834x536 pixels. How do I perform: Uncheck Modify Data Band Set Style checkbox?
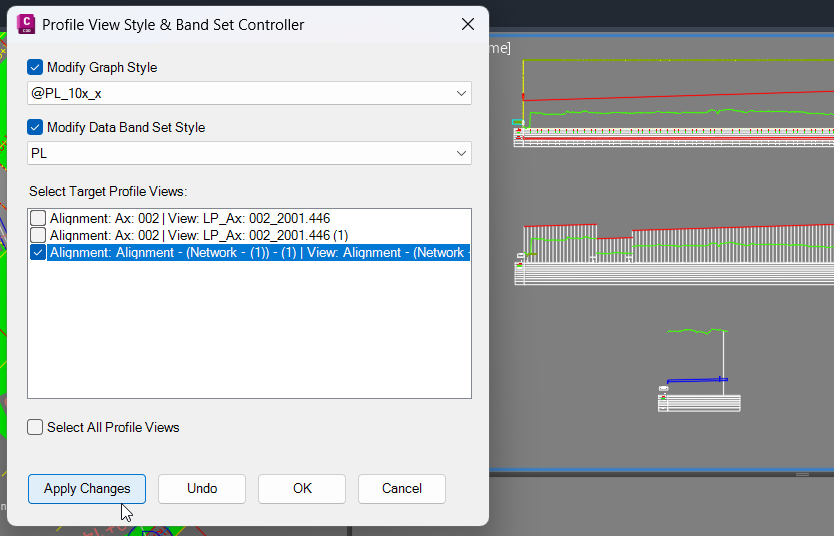tap(35, 128)
